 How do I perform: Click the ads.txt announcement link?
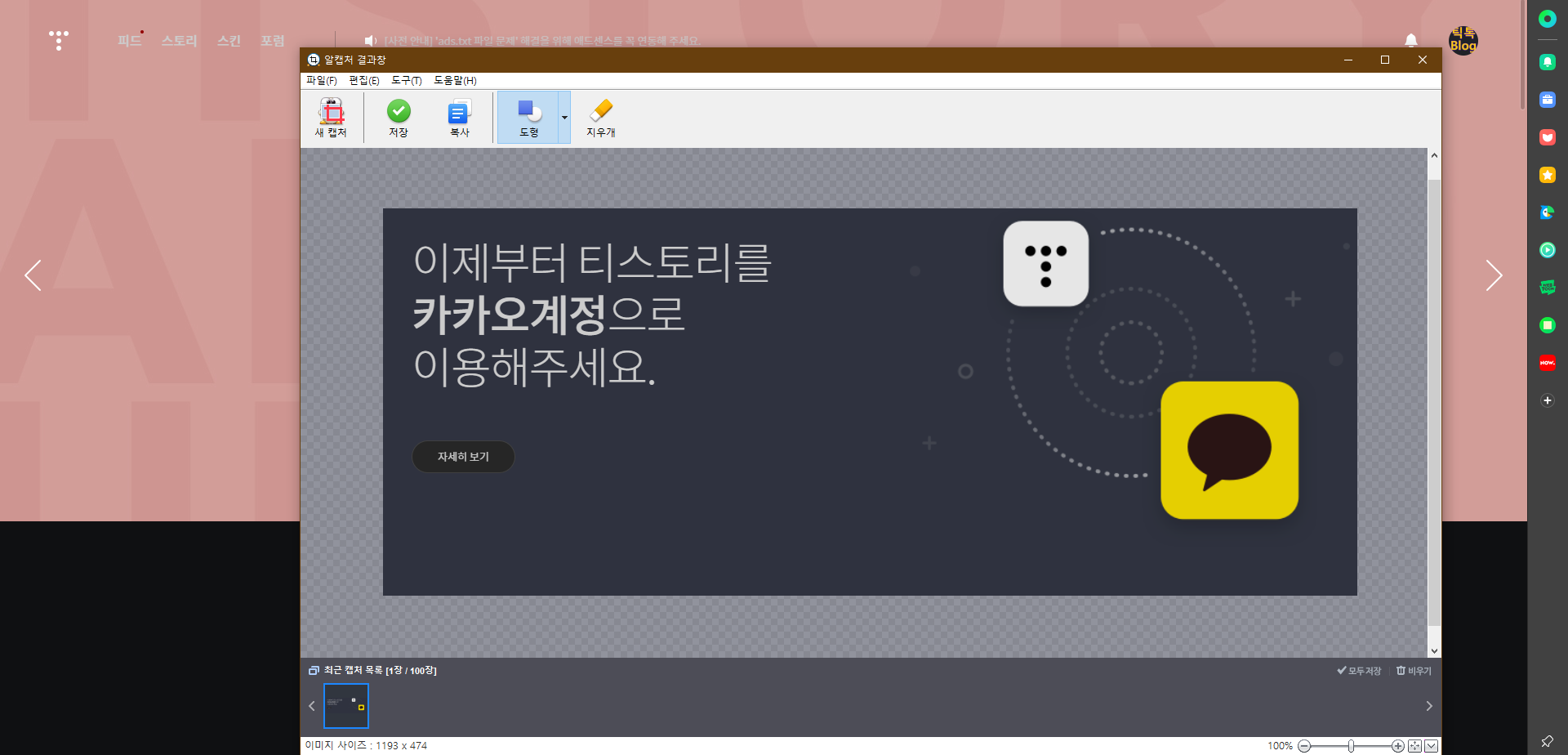pyautogui.click(x=542, y=41)
